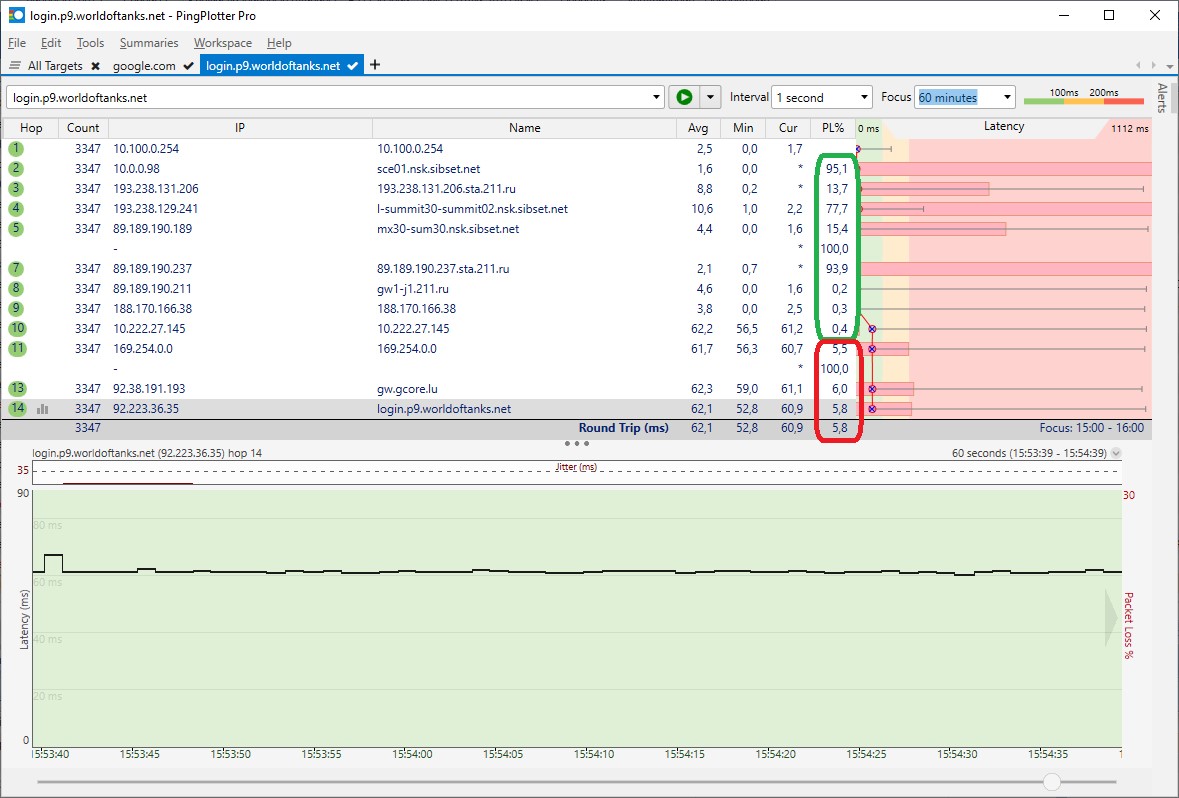This screenshot has width=1179, height=798.
Task: Add a new target tab with the plus icon
Action: pos(374,65)
